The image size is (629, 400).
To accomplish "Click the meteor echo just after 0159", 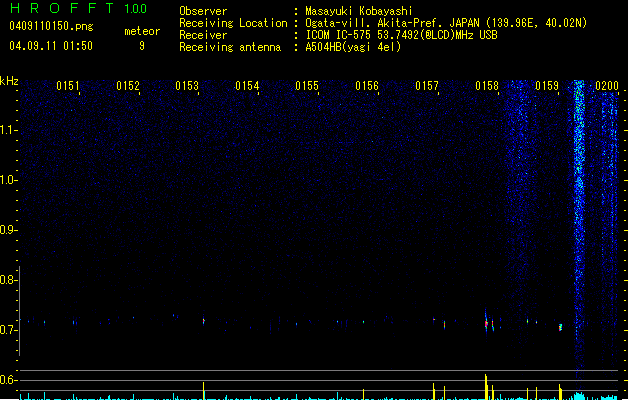I will click(560, 327).
